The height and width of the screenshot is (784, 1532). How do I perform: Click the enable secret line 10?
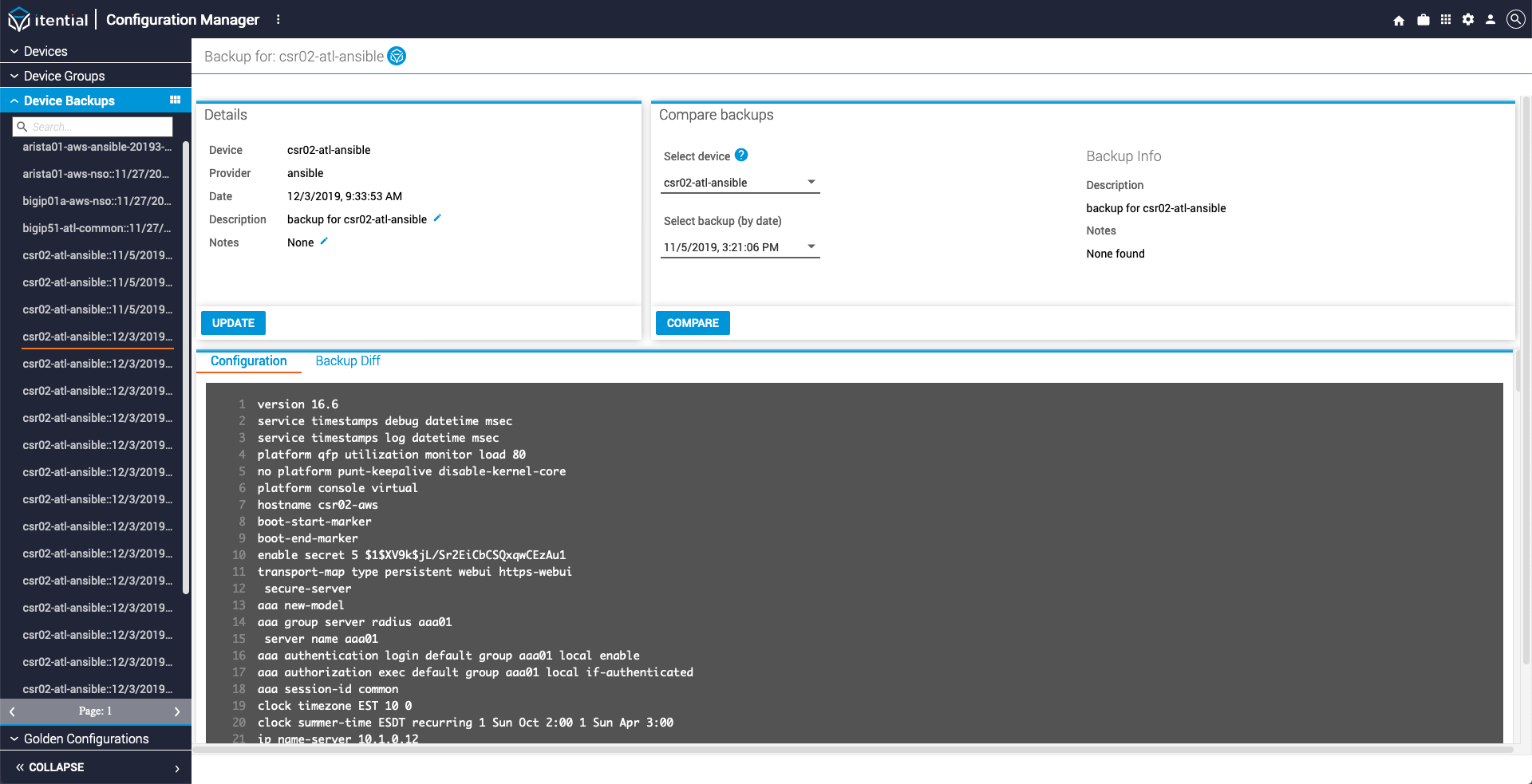click(x=412, y=555)
